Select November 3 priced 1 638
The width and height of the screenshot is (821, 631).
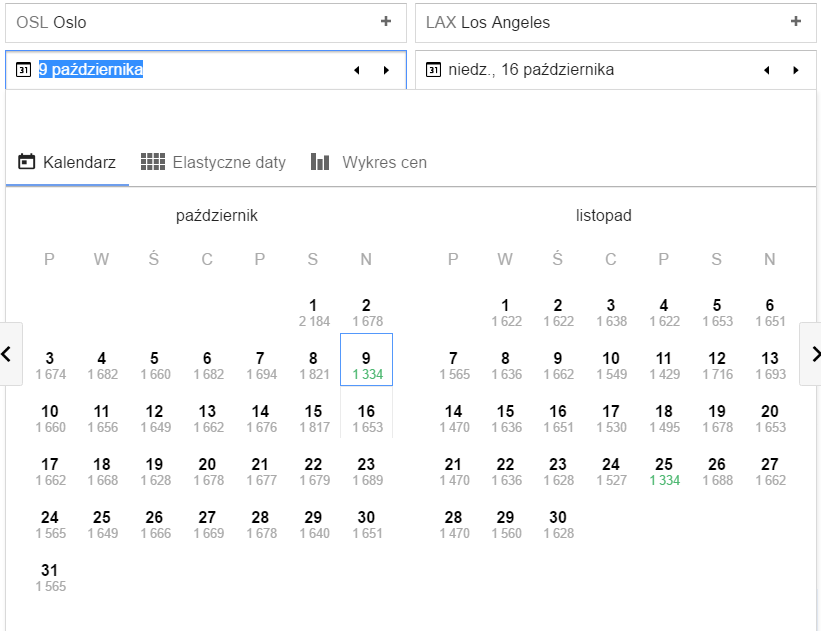[611, 313]
